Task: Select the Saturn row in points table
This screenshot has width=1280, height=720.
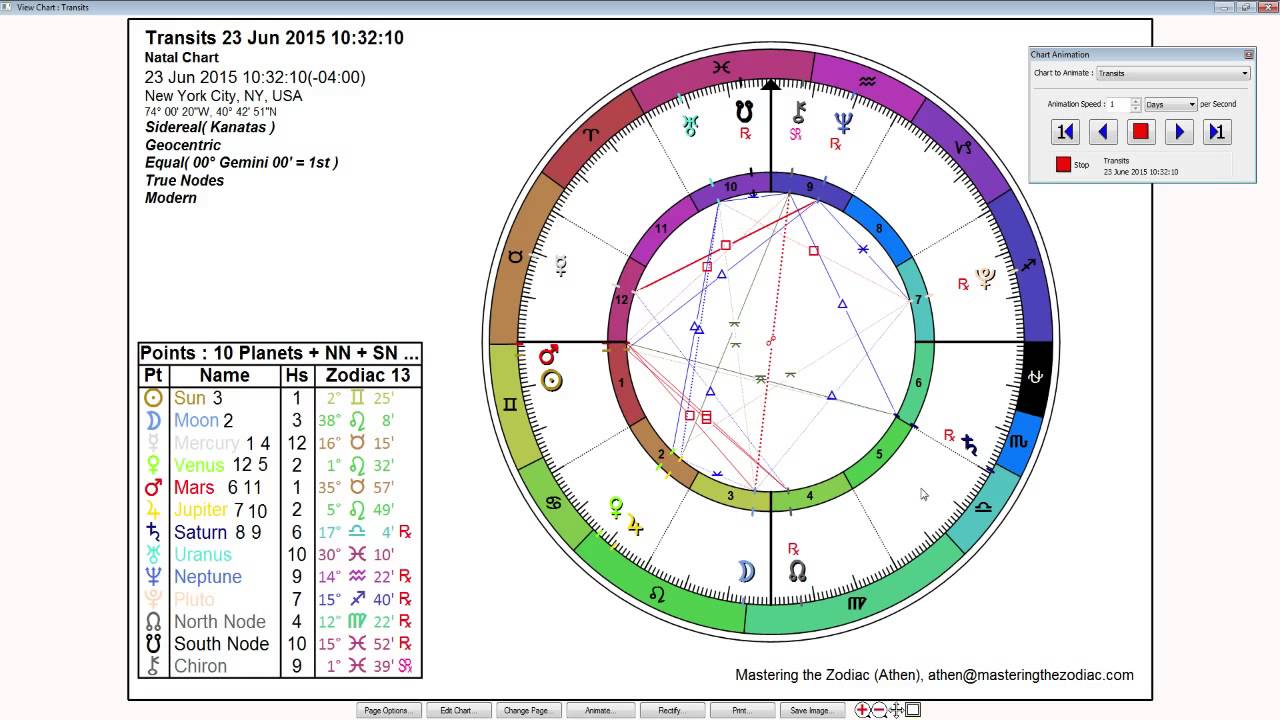Action: [280, 532]
